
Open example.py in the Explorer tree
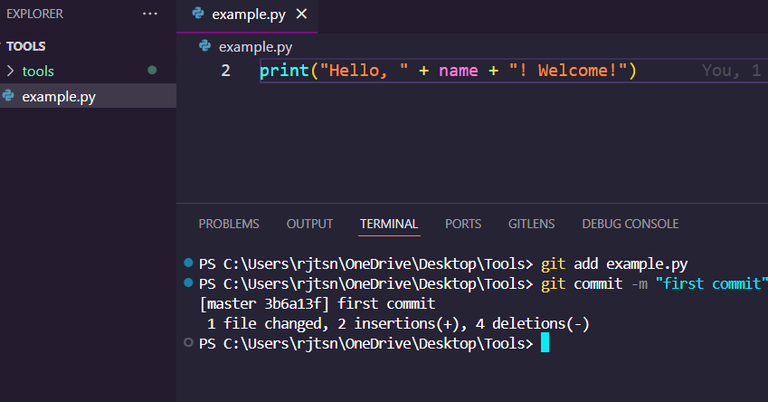click(88, 96)
